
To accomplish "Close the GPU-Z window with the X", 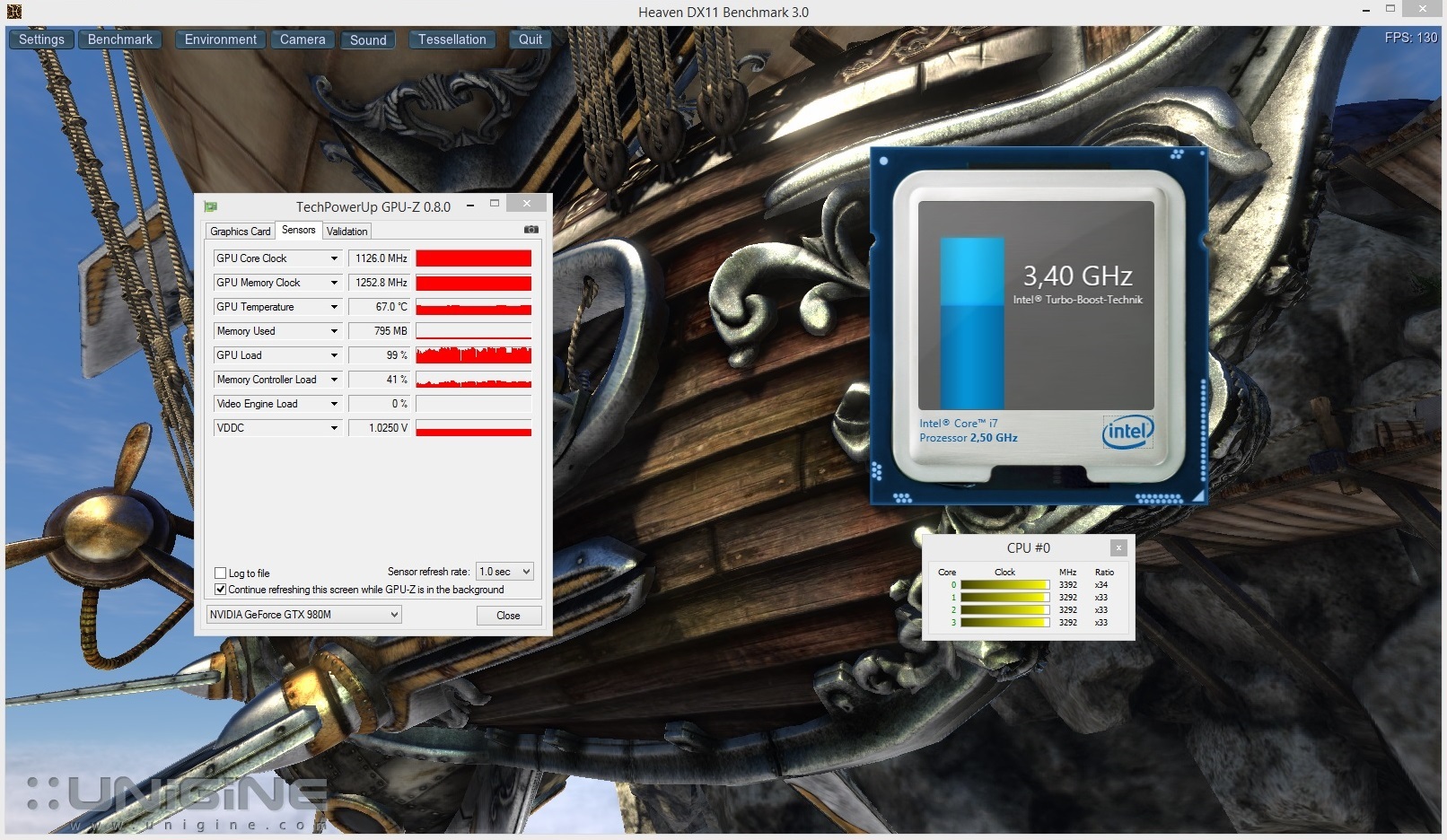I will [527, 204].
